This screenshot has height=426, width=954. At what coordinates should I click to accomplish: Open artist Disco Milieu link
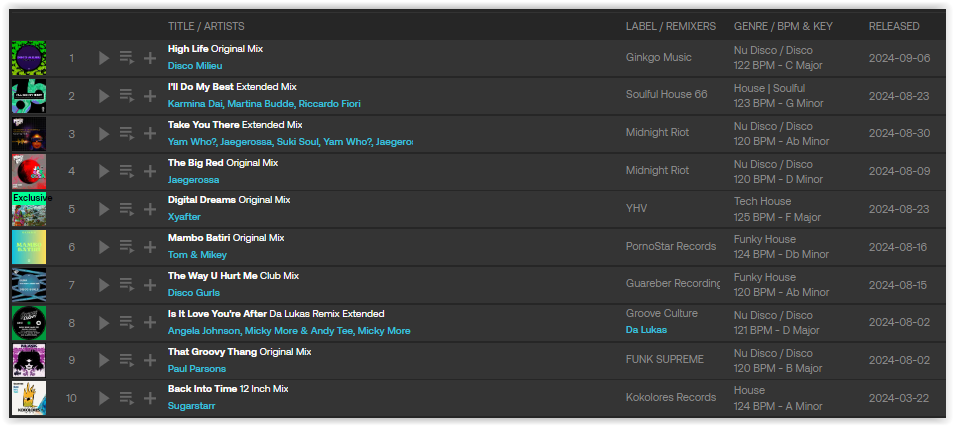[195, 66]
